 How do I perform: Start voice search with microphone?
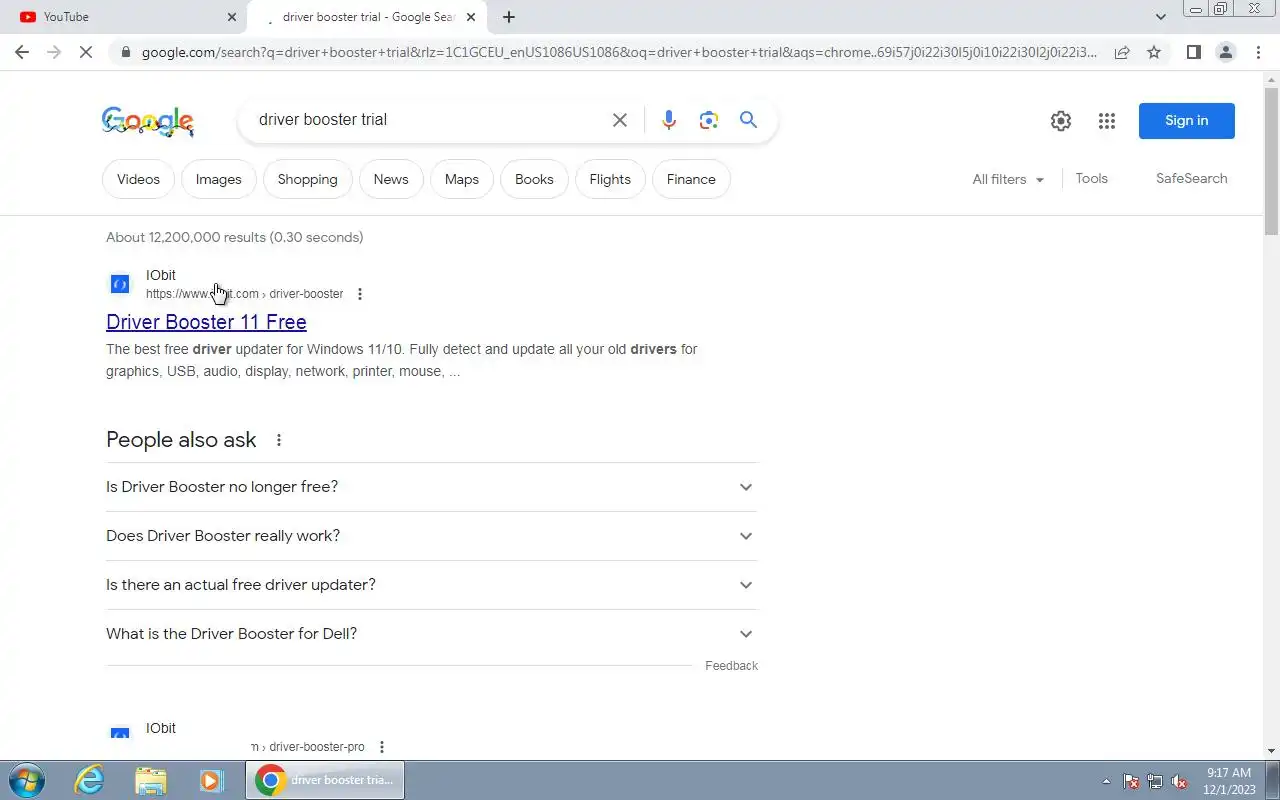[669, 120]
